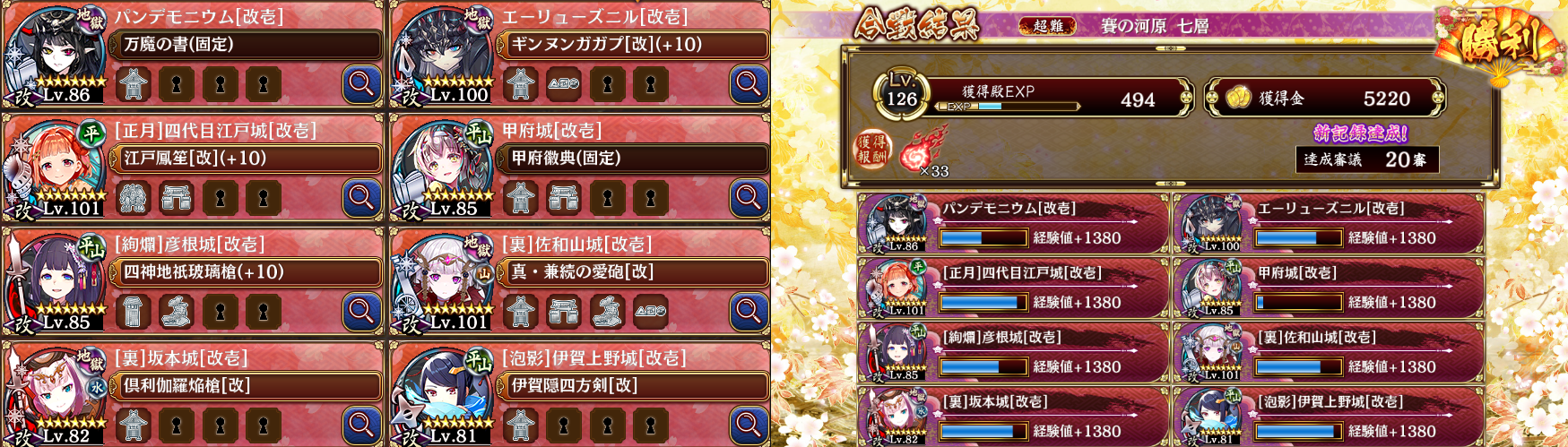Click torii gate facility icon of 甲府城
Screen dimensions: 1568x447
(564, 198)
